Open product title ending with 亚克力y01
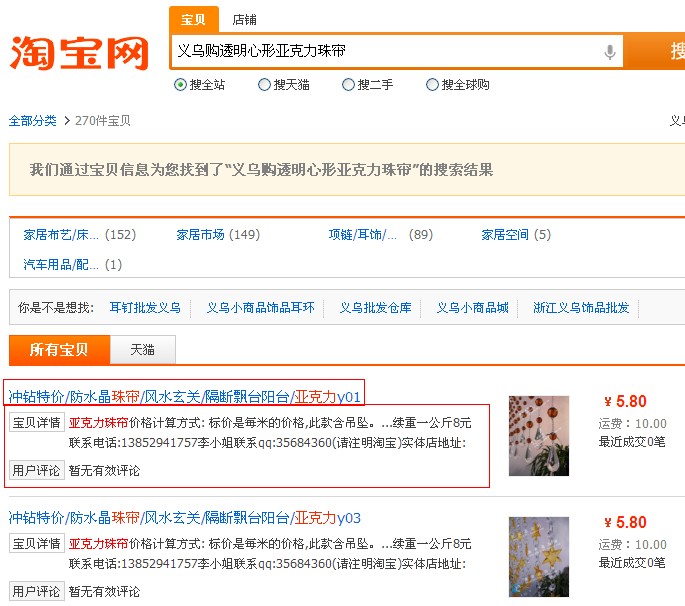 point(184,396)
